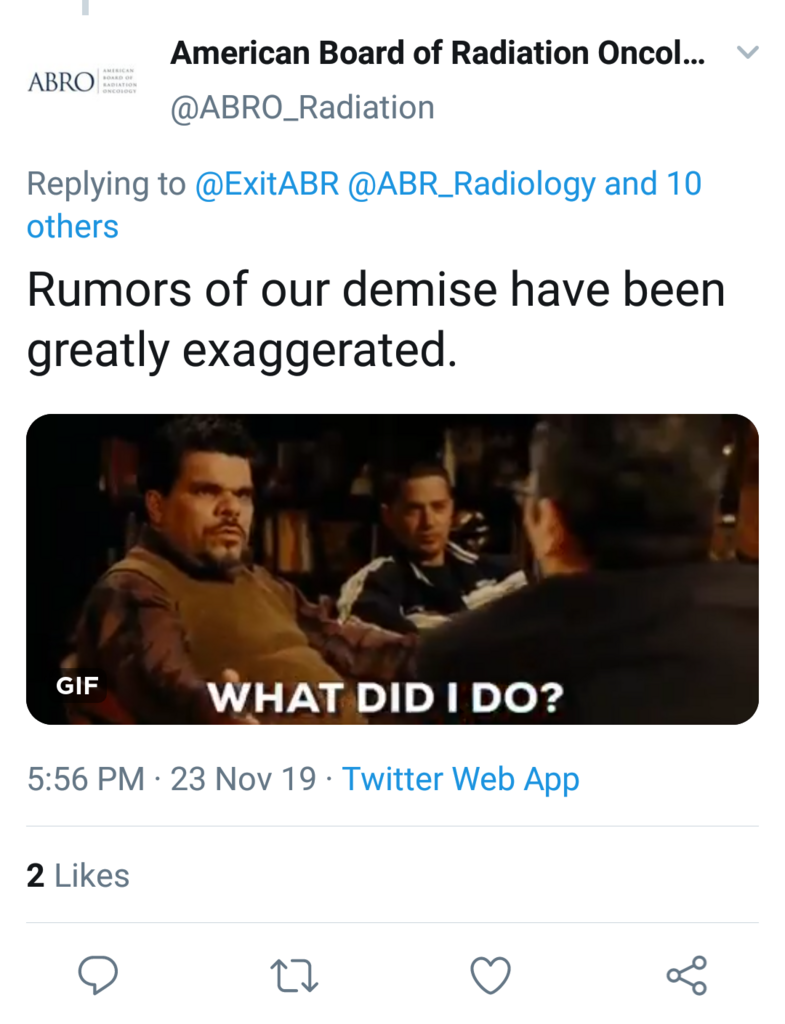Image resolution: width=785 pixels, height=1024 pixels.
Task: Click the 'Replying to' label
Action: coord(106,184)
